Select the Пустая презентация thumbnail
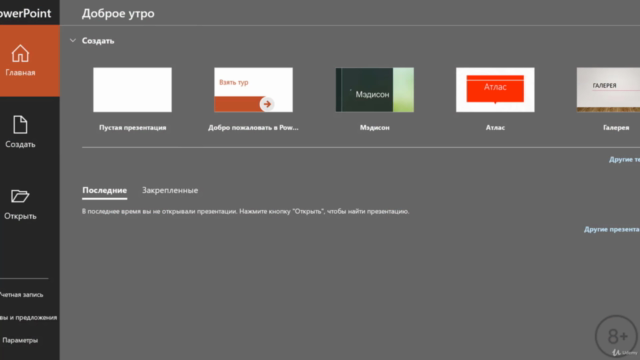 click(132, 90)
